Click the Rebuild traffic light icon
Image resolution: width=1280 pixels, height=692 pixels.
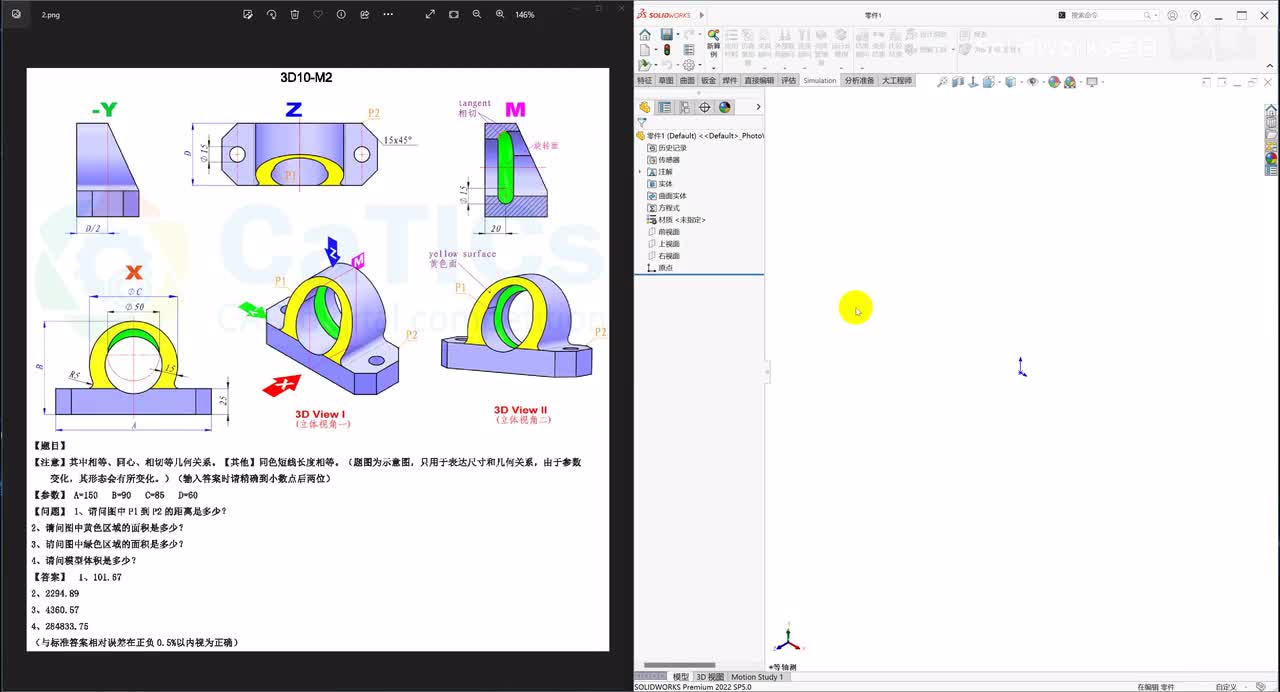[x=667, y=49]
